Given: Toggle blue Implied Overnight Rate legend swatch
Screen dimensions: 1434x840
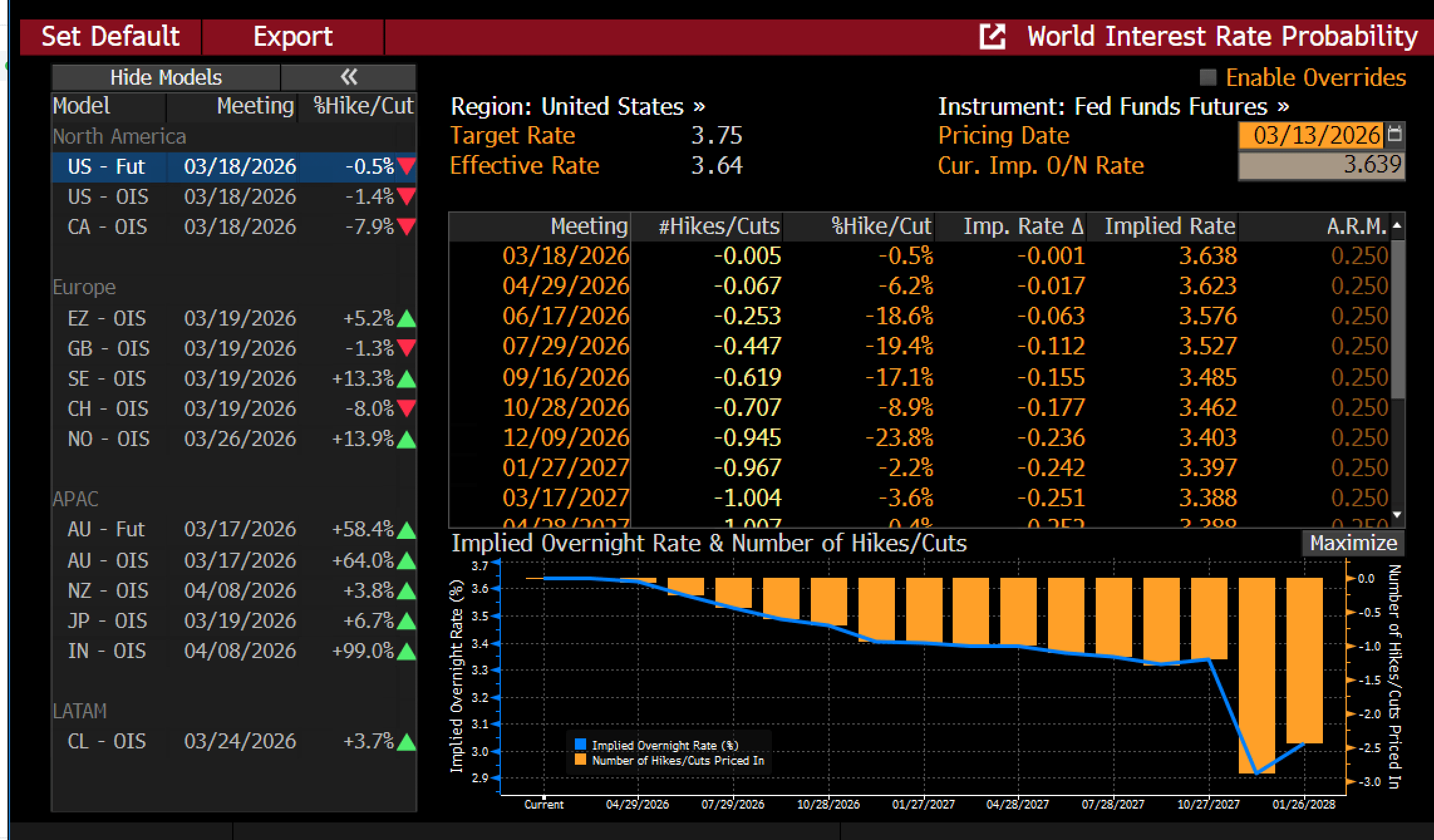Looking at the screenshot, I should coord(581,745).
